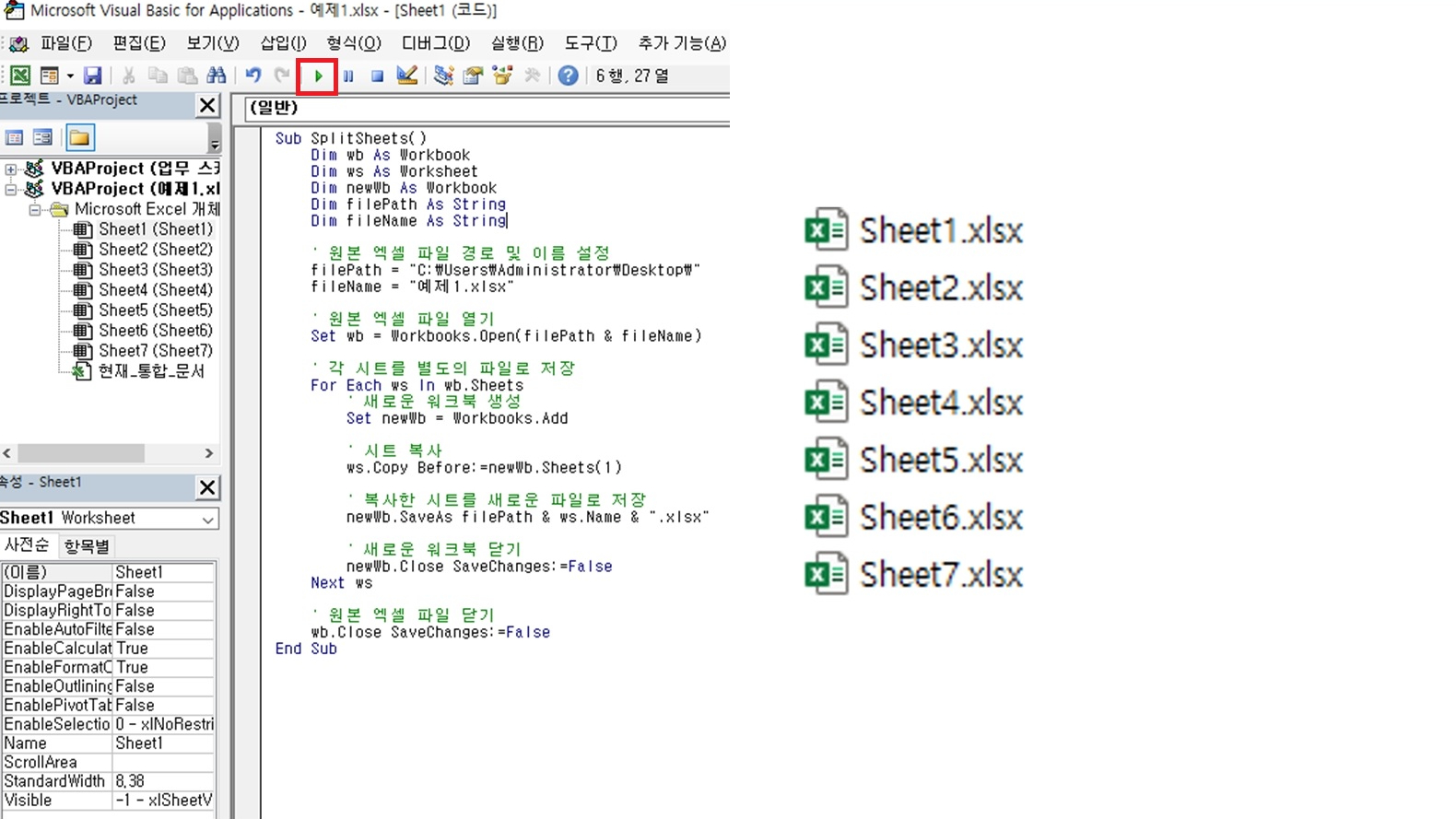Screen dimensions: 1456x819
Task: Click the Sheet5.xlsx file icon
Action: (x=826, y=459)
